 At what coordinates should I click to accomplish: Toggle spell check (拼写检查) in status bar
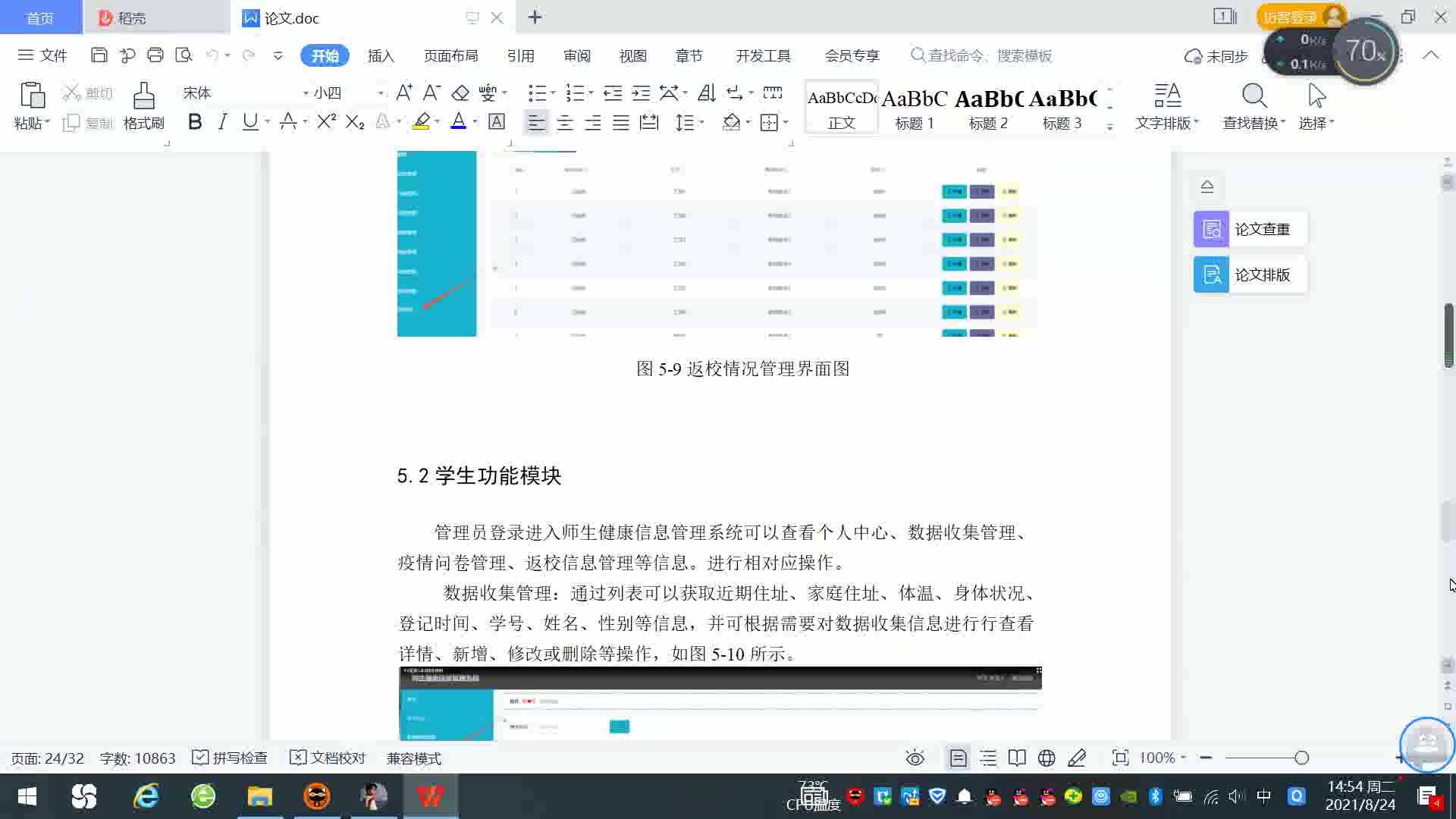click(230, 758)
